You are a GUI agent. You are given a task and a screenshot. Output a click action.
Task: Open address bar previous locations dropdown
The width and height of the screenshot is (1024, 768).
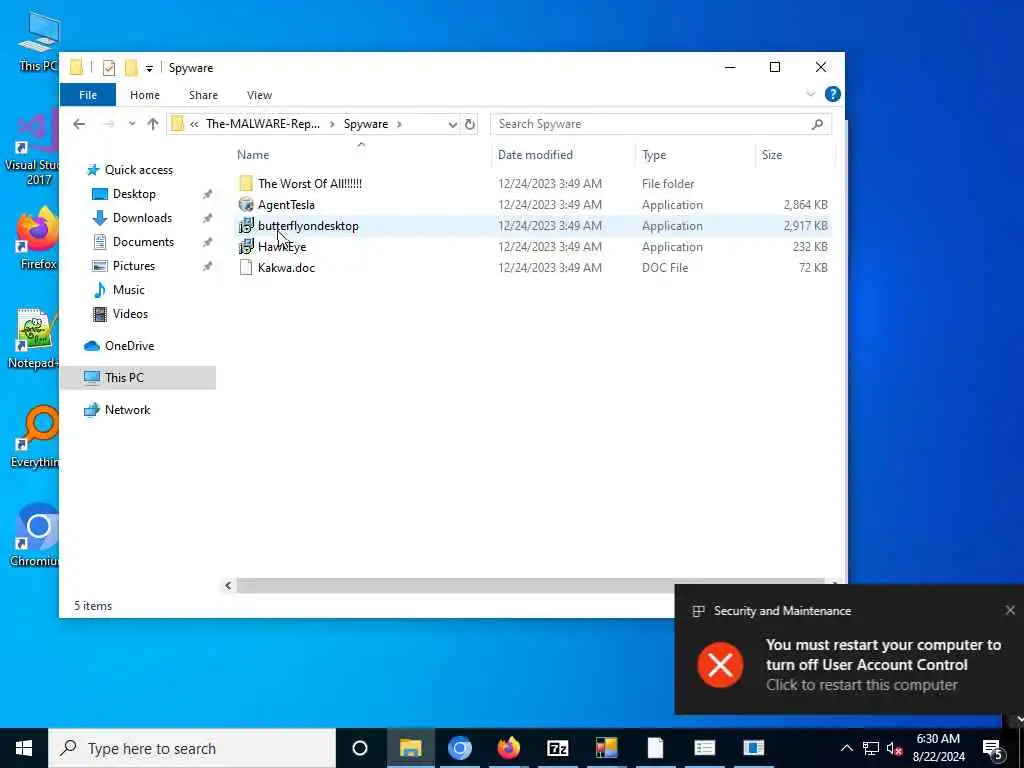453,124
